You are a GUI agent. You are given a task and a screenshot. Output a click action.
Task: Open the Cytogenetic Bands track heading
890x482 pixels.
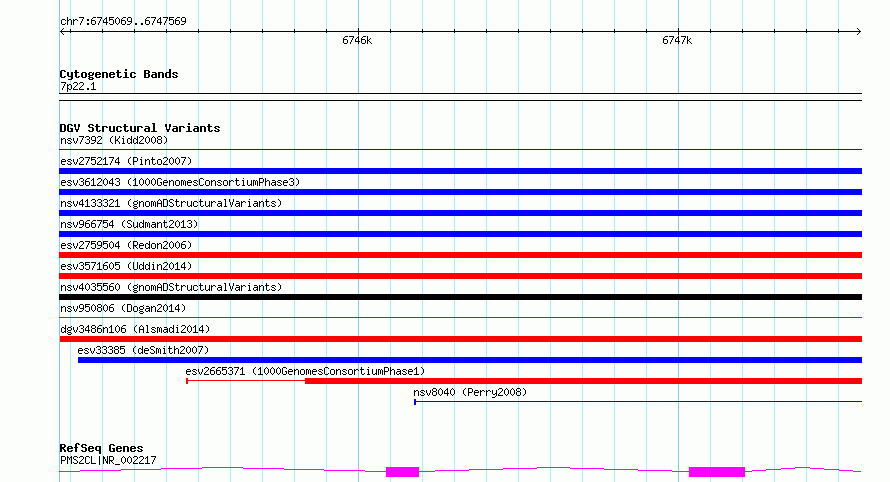[x=119, y=74]
